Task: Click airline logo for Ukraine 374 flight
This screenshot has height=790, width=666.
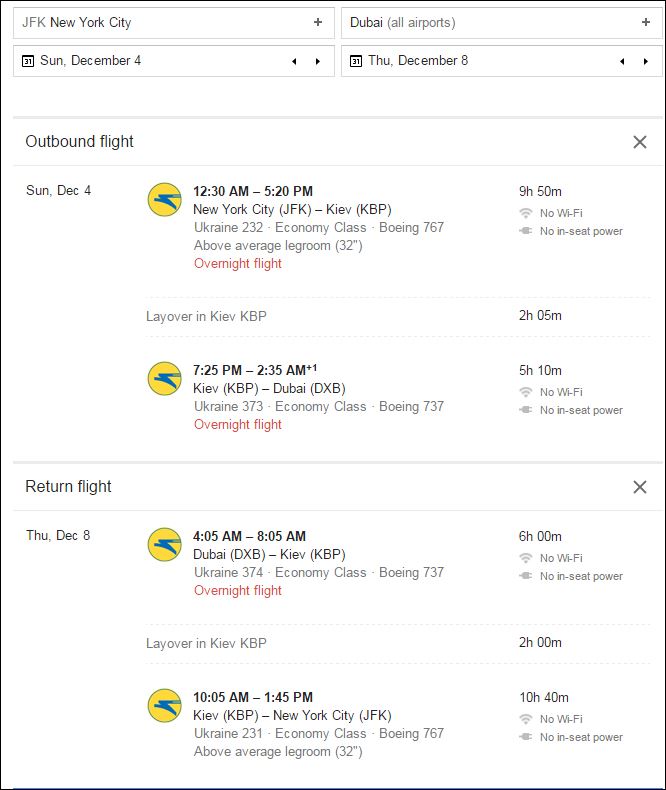Action: [164, 545]
